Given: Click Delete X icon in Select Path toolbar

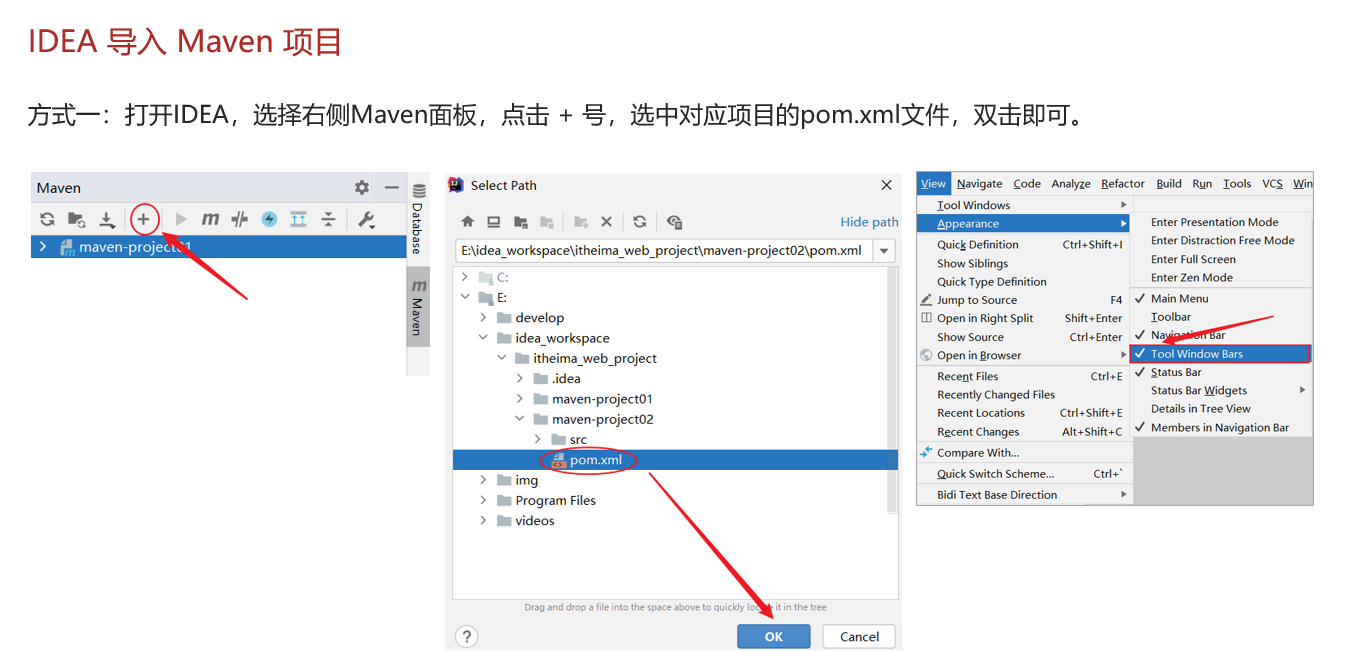Looking at the screenshot, I should click(606, 222).
